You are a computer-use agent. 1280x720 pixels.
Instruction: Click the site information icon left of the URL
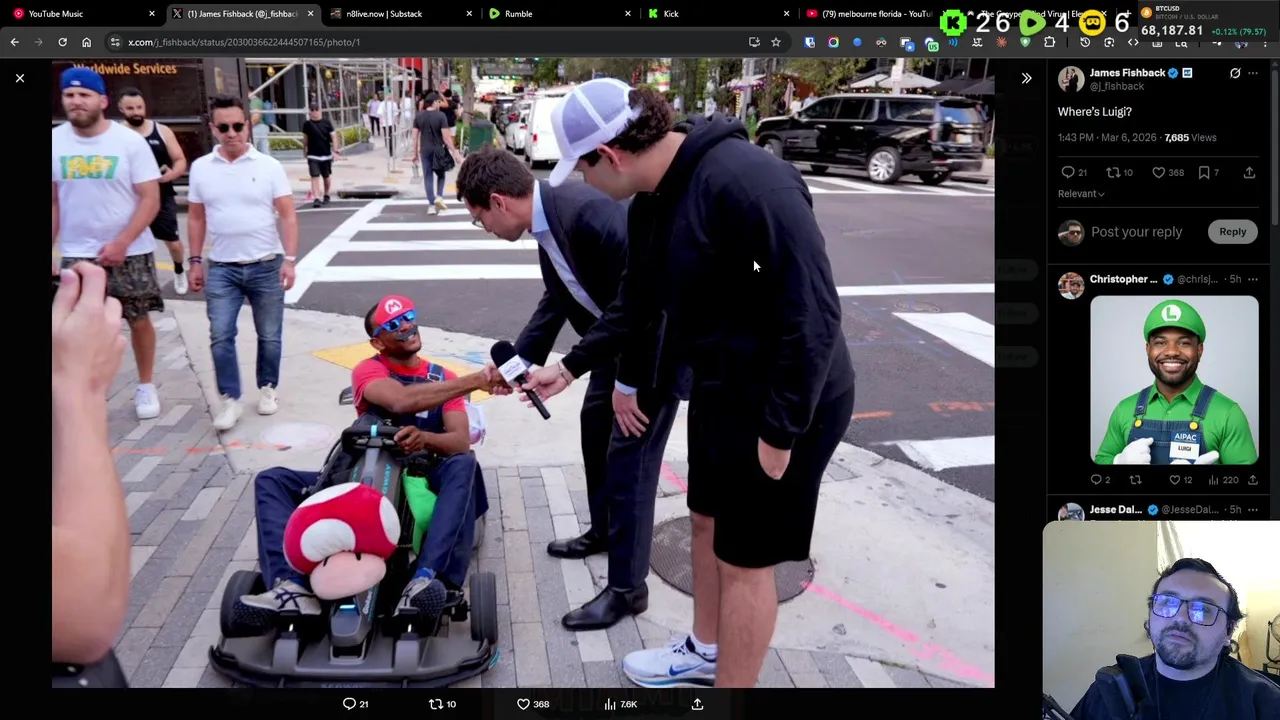[x=115, y=42]
